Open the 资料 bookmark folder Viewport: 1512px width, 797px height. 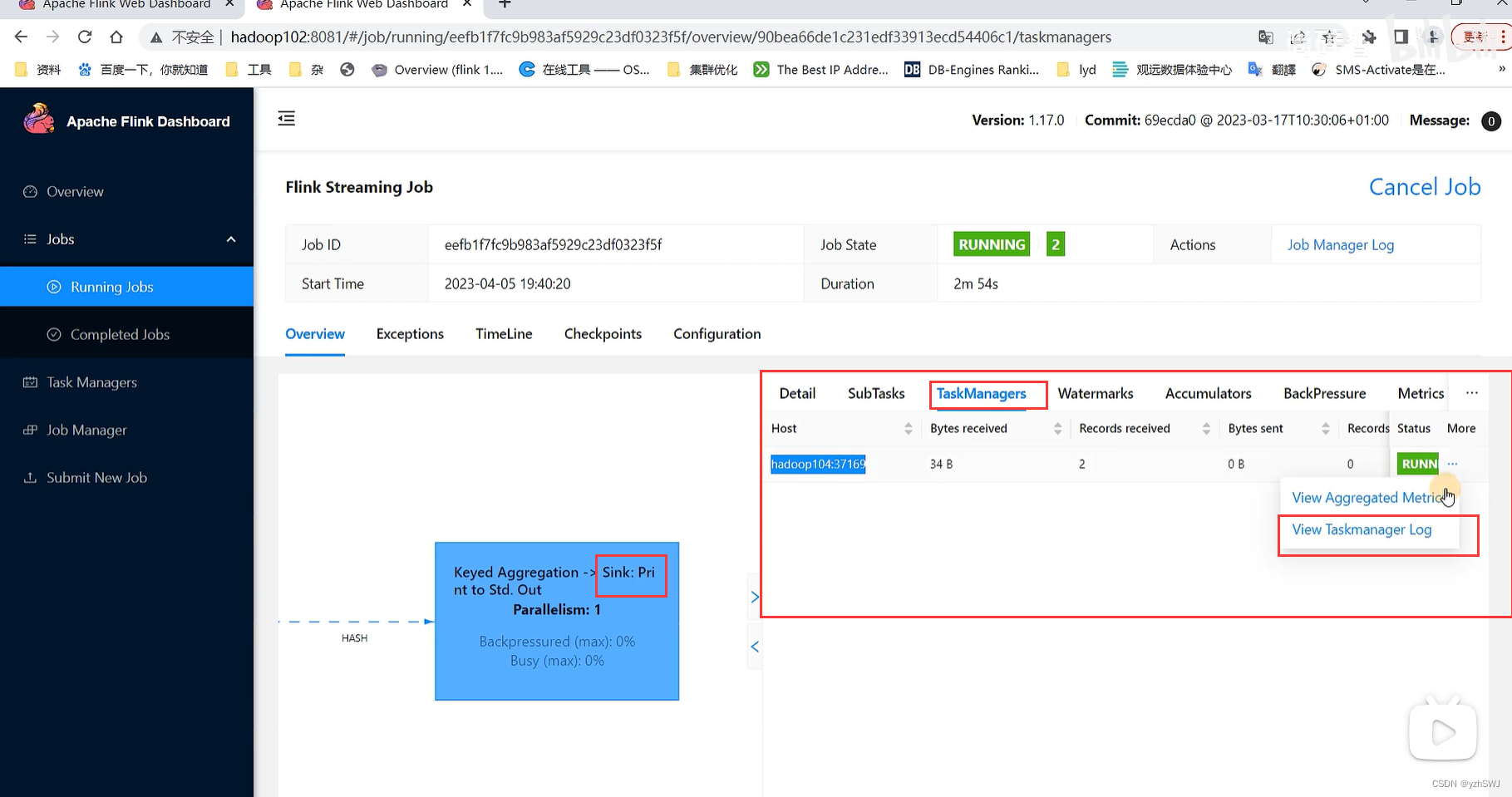click(39, 70)
